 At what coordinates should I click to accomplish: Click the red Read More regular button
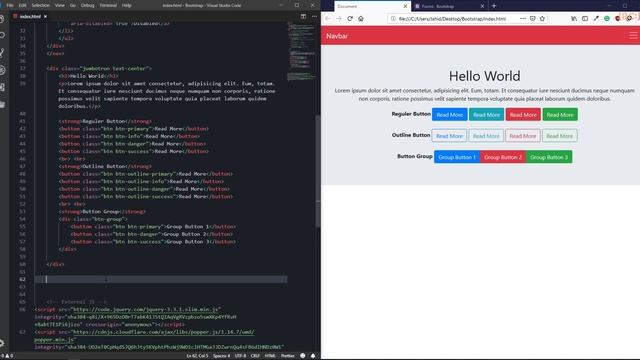coord(523,115)
